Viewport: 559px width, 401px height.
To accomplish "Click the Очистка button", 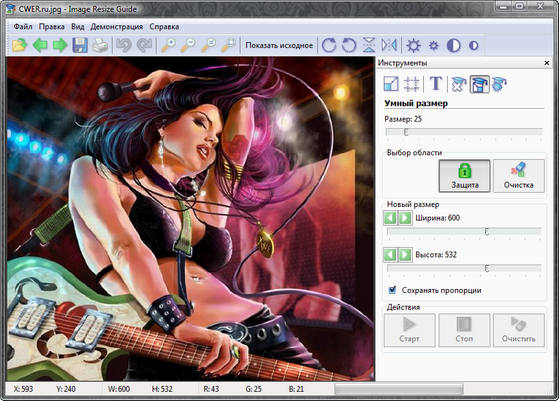I will (519, 176).
